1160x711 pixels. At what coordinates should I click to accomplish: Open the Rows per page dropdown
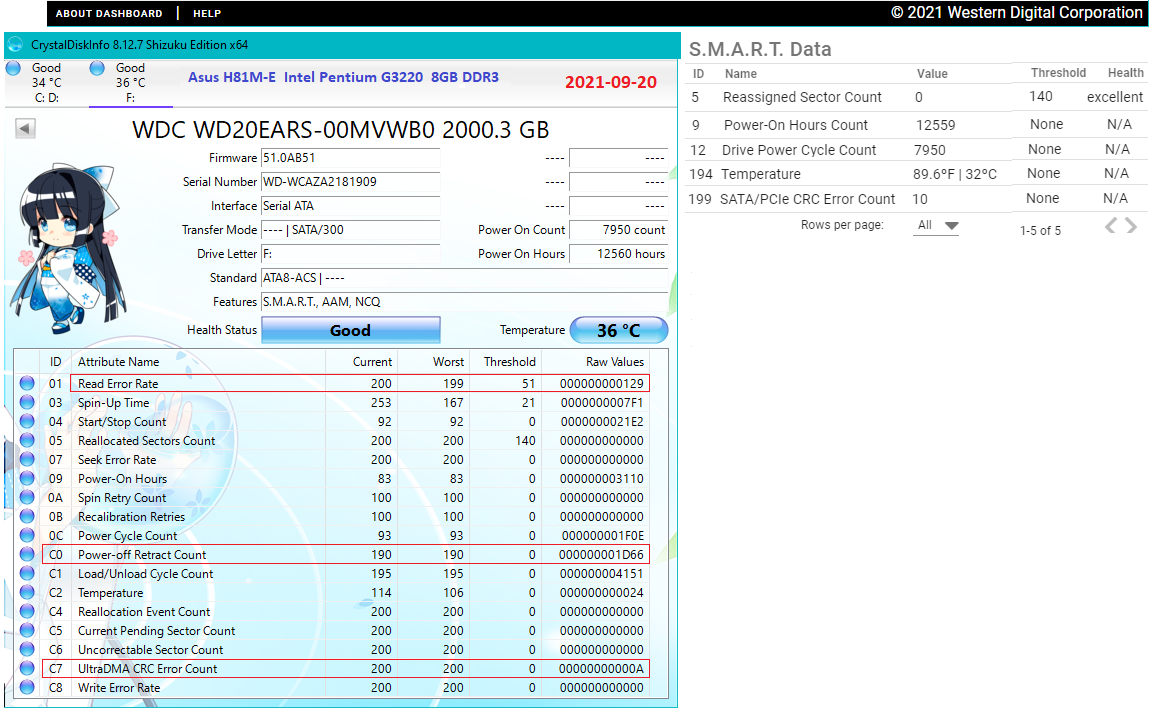(937, 226)
